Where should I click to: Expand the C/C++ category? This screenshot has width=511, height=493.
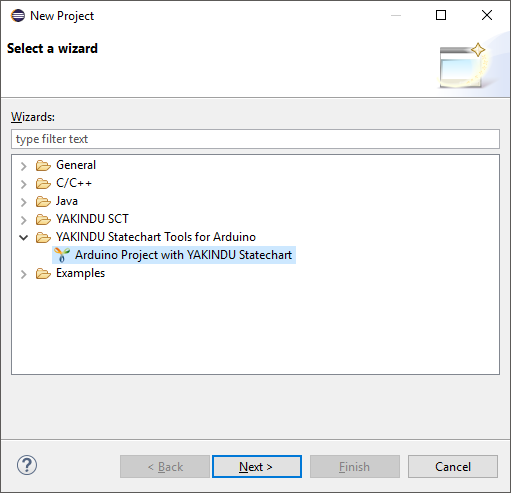click(24, 184)
